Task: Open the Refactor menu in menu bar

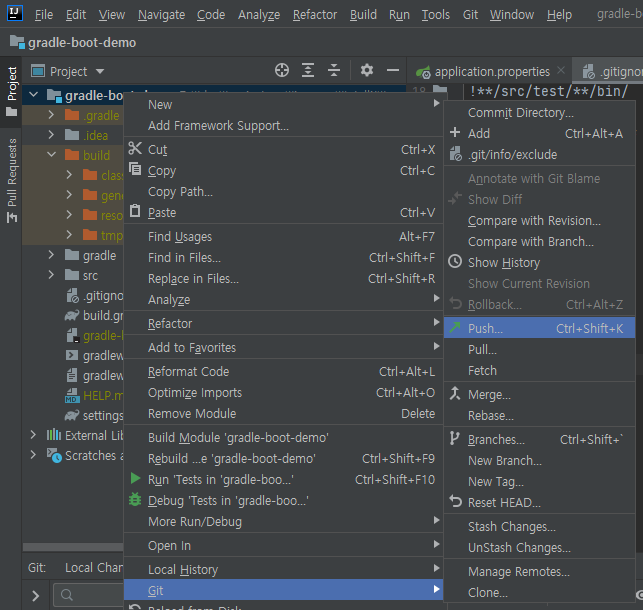Action: [x=315, y=15]
